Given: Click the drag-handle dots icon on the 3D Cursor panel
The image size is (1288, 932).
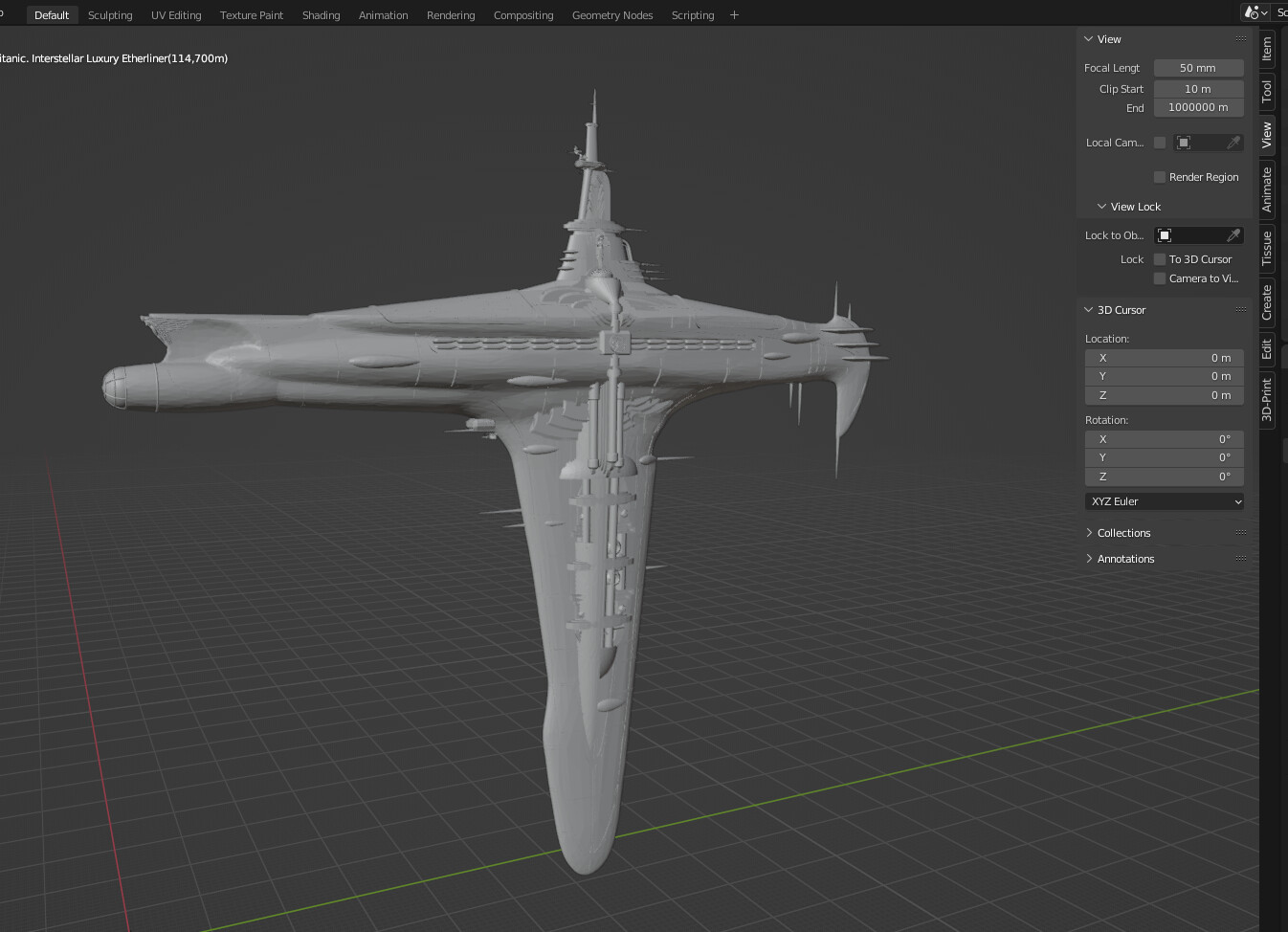Looking at the screenshot, I should pos(1240,309).
